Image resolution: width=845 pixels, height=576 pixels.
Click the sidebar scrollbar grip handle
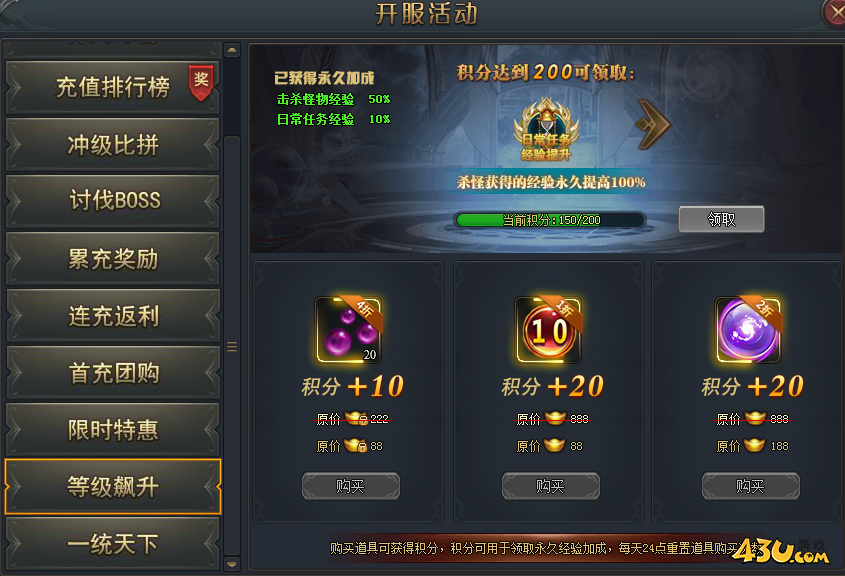click(232, 347)
